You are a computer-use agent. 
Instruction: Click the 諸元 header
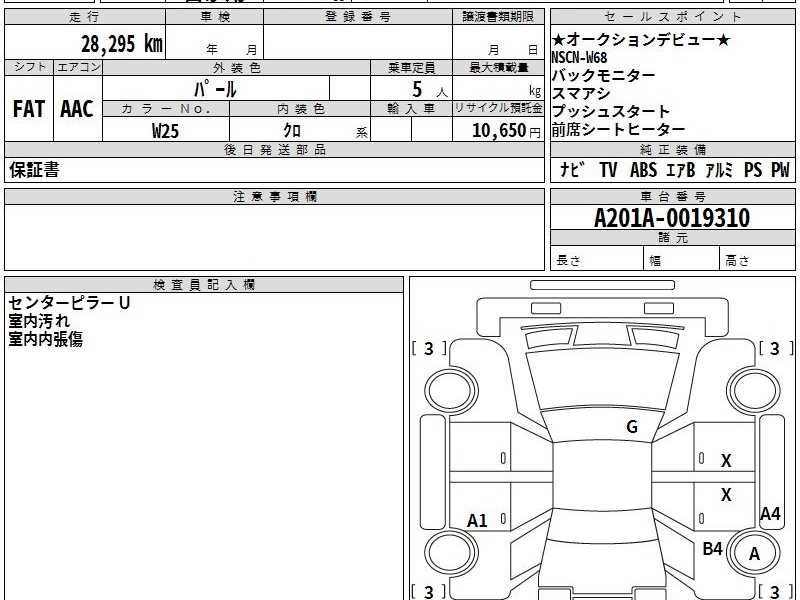point(672,237)
